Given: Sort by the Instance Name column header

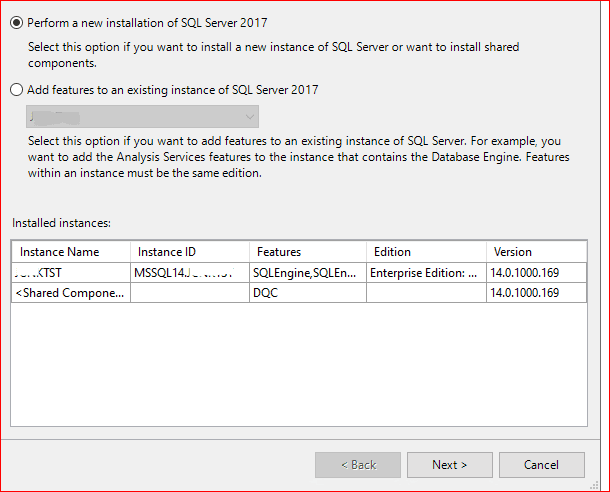Looking at the screenshot, I should pos(70,252).
